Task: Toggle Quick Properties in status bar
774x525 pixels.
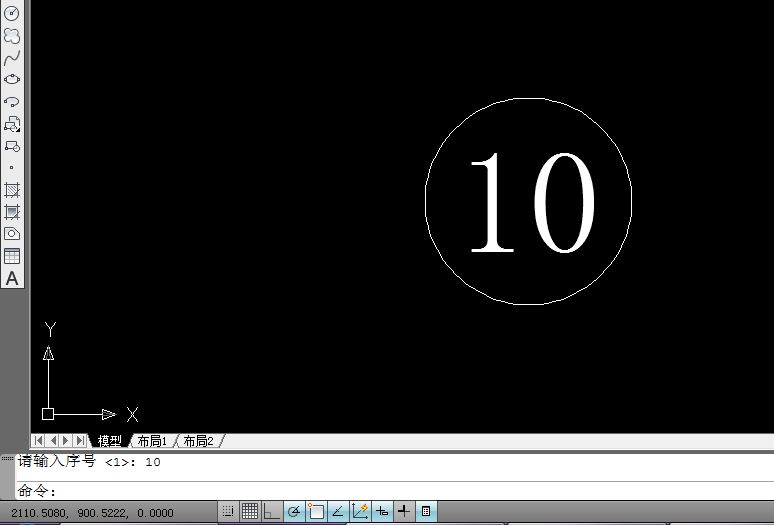Action: click(426, 512)
